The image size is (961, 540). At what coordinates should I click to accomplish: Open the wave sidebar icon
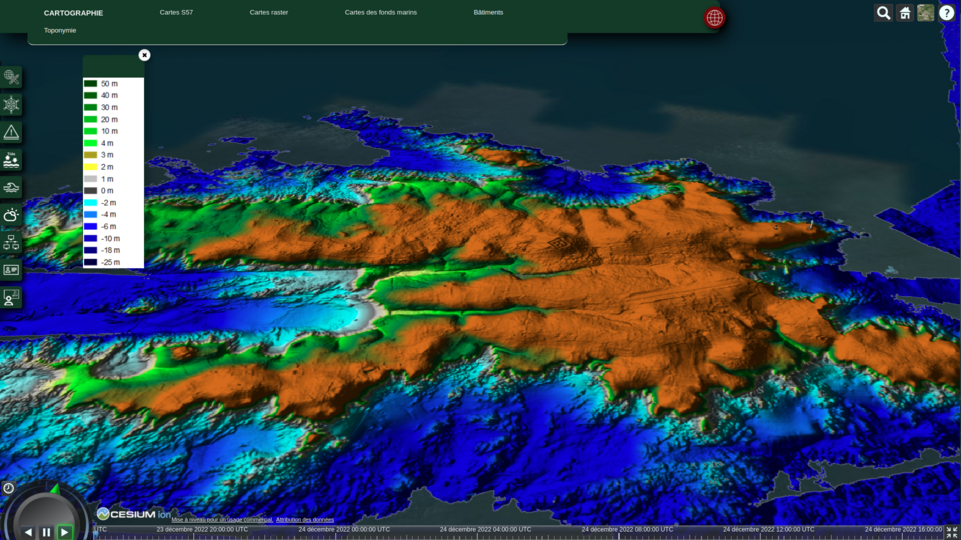coord(11,188)
